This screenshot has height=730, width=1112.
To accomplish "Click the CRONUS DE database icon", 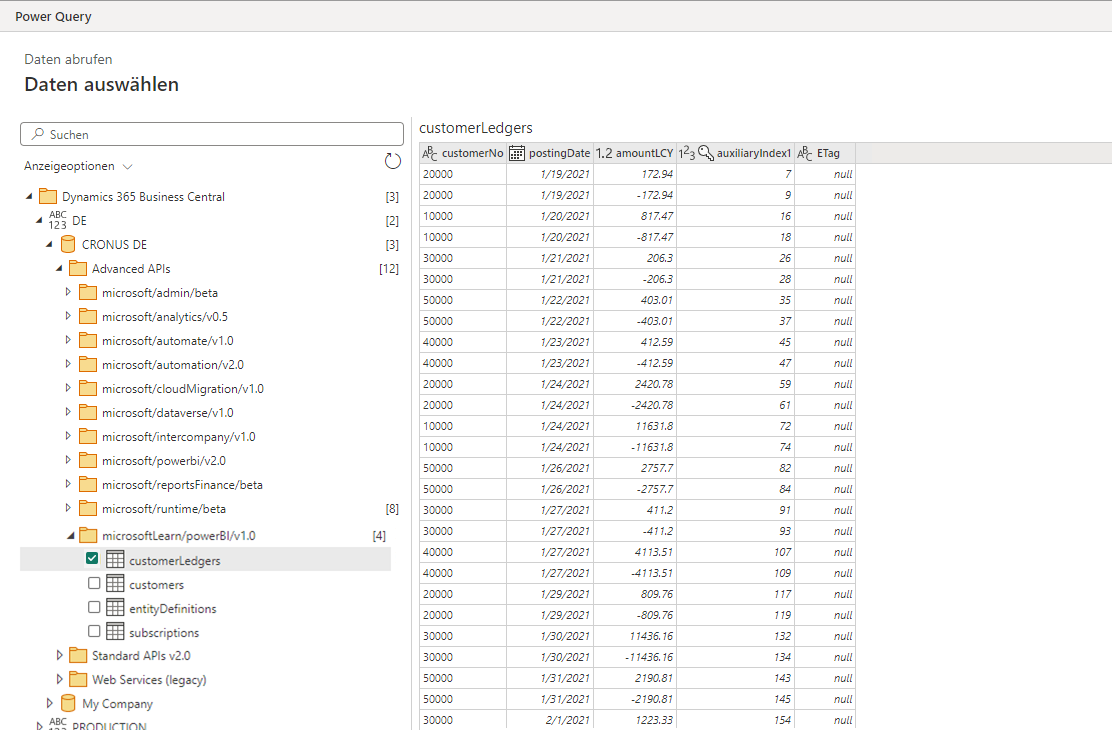I will pos(68,245).
